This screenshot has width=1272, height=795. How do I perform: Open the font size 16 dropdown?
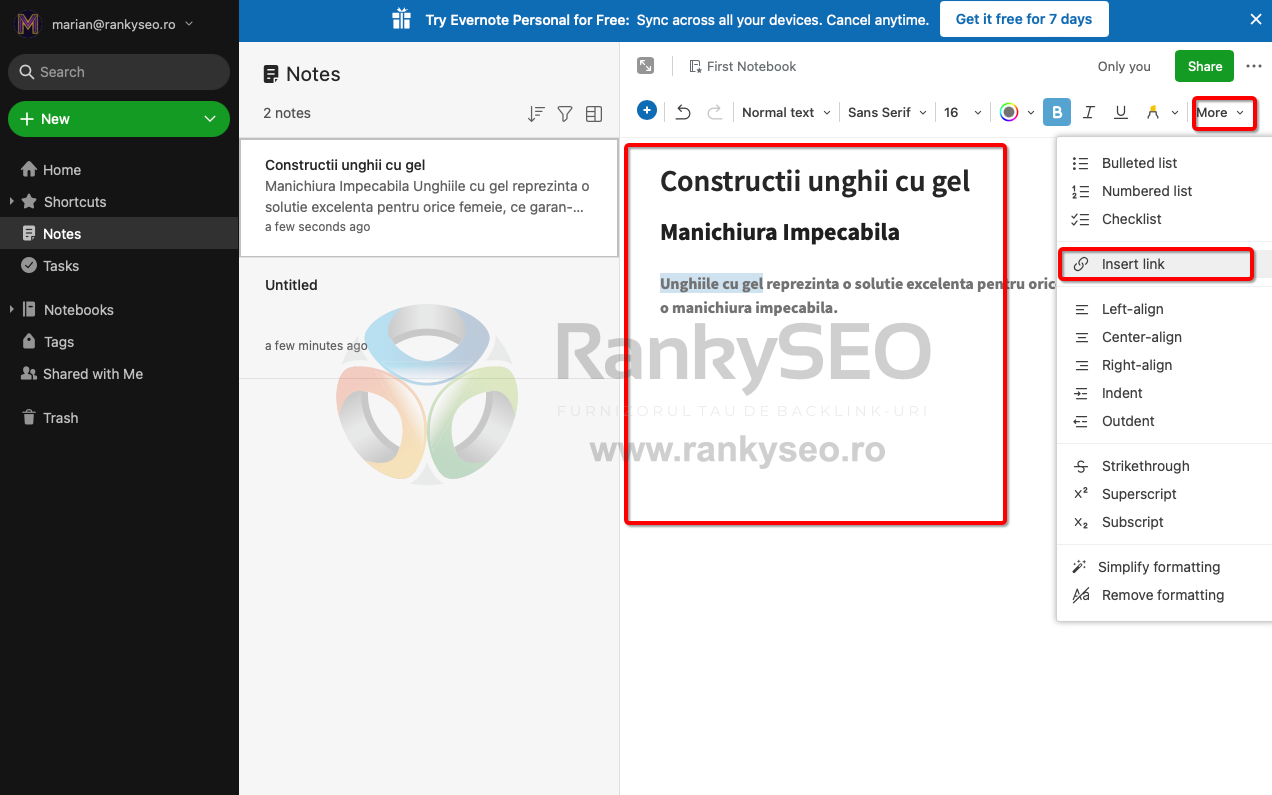point(964,113)
